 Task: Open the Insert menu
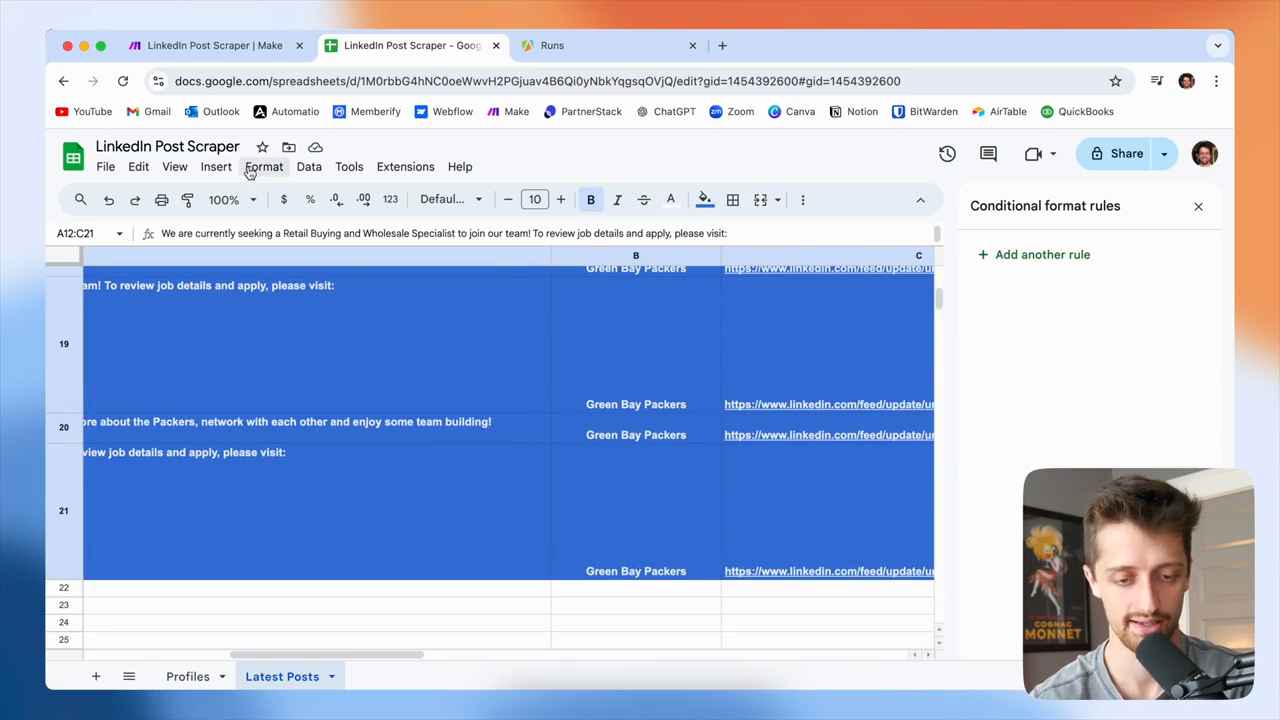(216, 167)
